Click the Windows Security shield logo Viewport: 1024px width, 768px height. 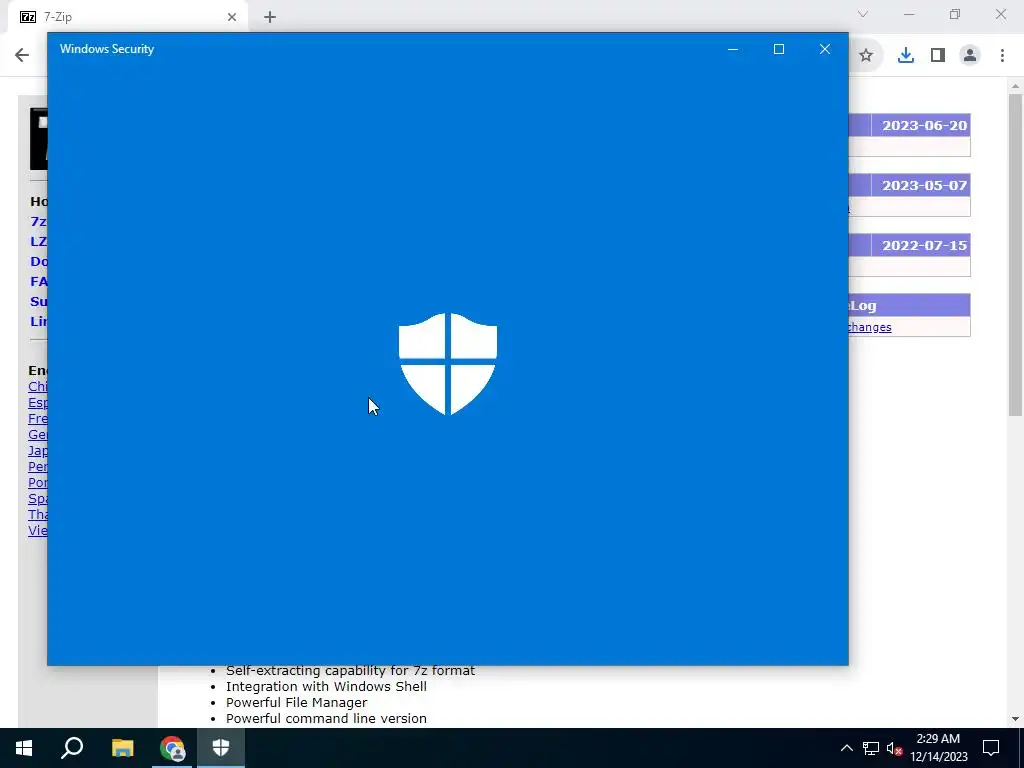448,364
